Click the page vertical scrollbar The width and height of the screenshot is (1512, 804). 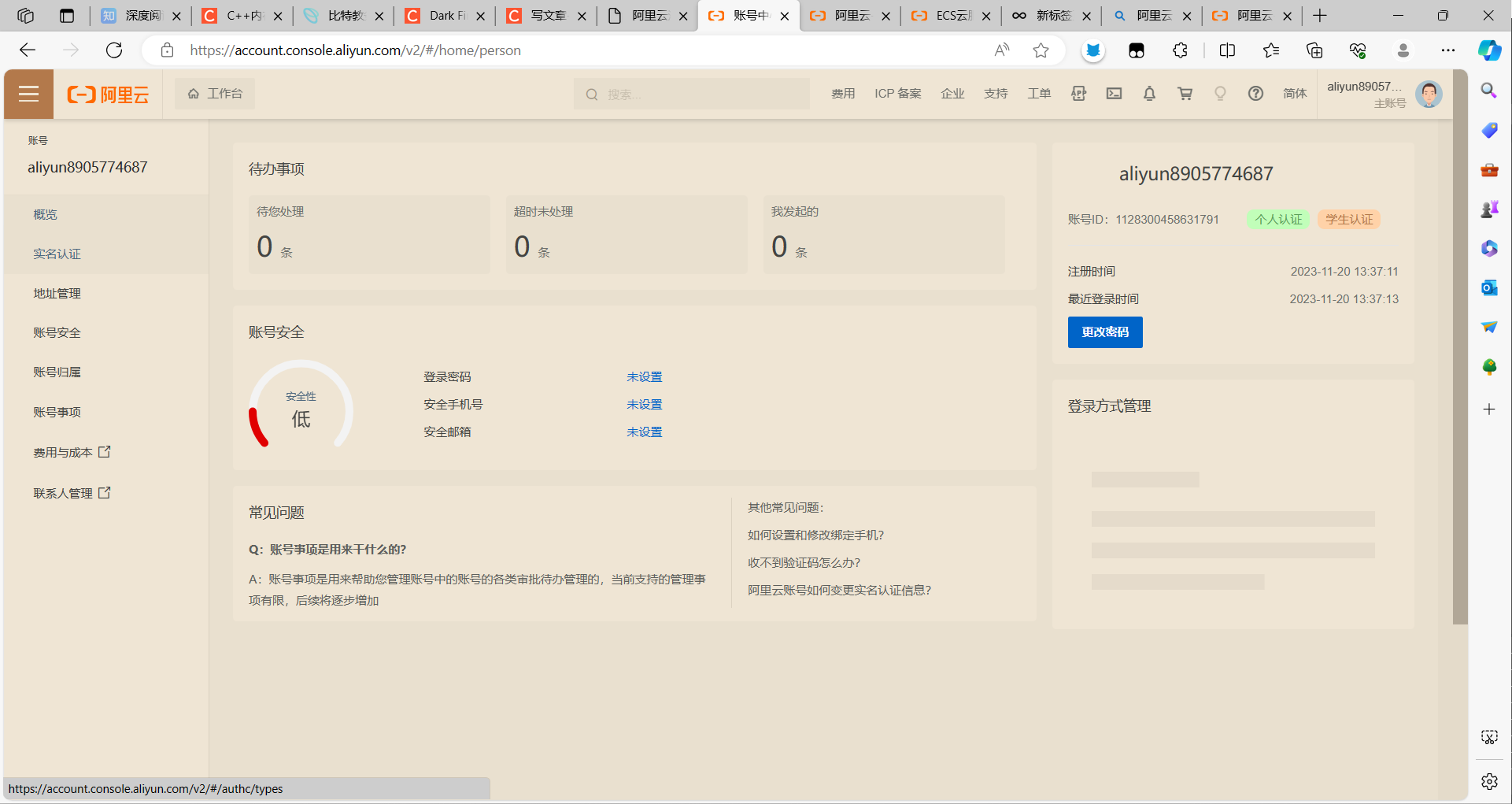pyautogui.click(x=1460, y=347)
